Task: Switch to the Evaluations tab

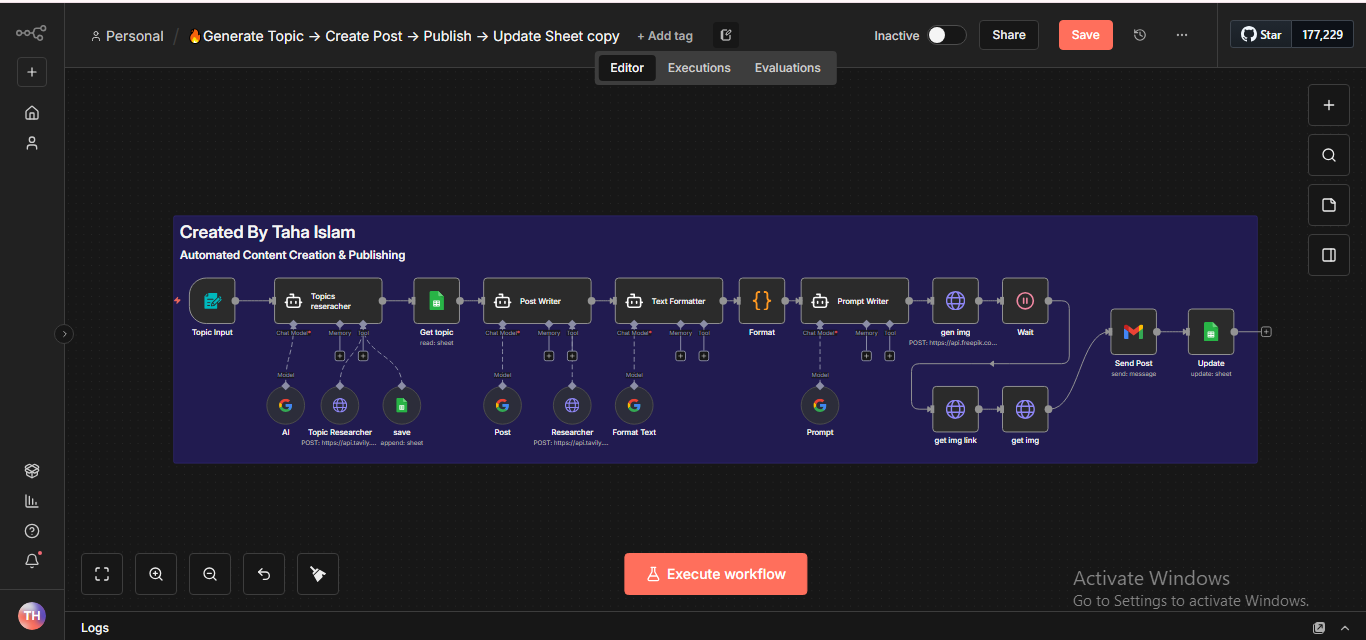Action: click(x=787, y=68)
